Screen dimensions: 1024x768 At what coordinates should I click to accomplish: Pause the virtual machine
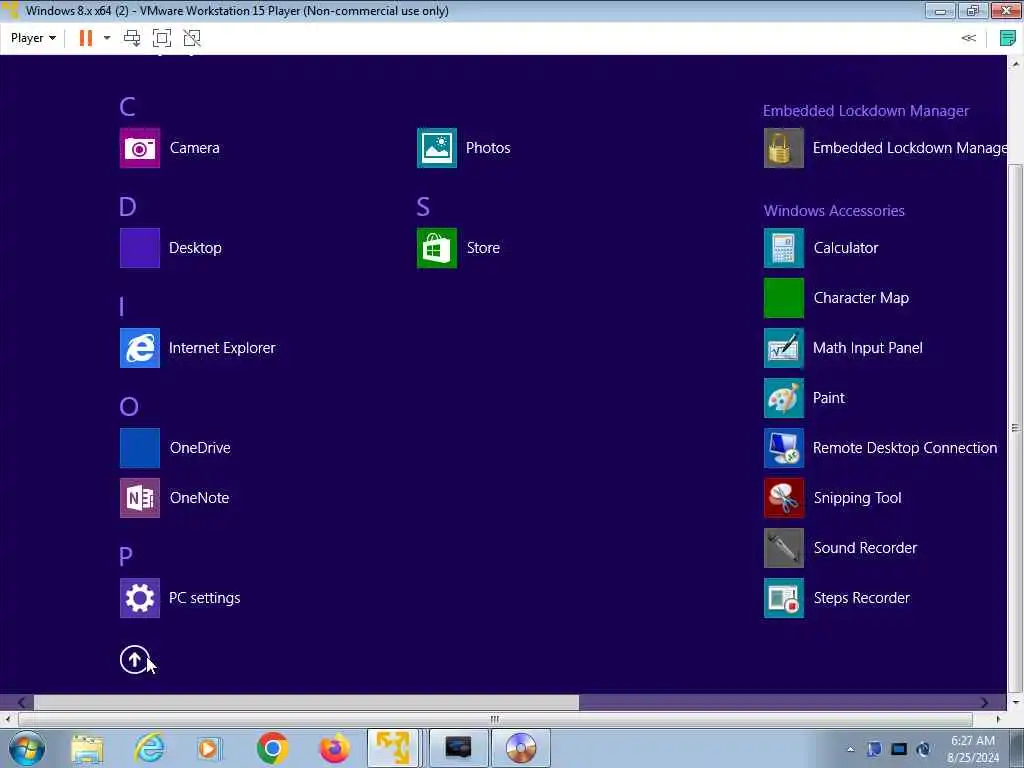click(86, 38)
